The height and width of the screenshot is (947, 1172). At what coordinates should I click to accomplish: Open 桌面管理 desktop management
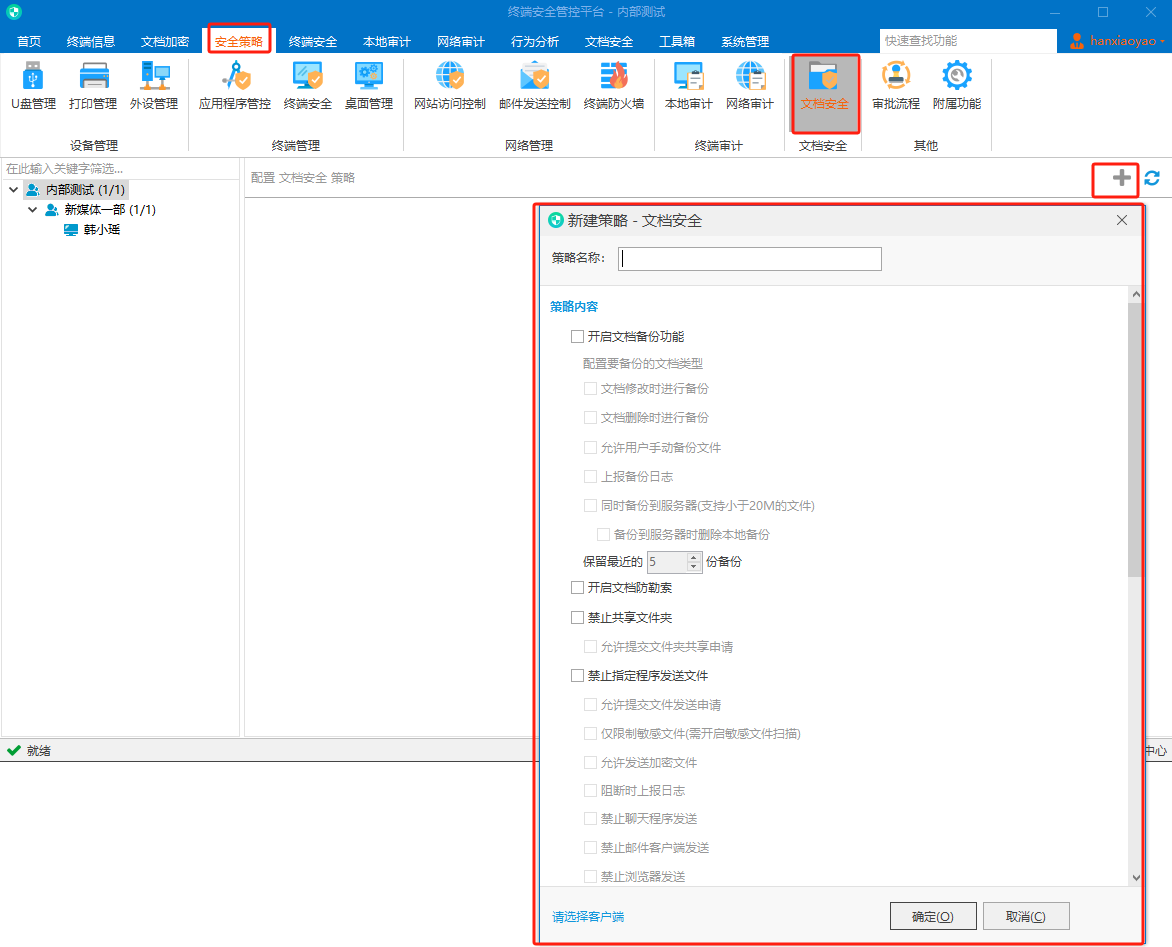click(368, 86)
